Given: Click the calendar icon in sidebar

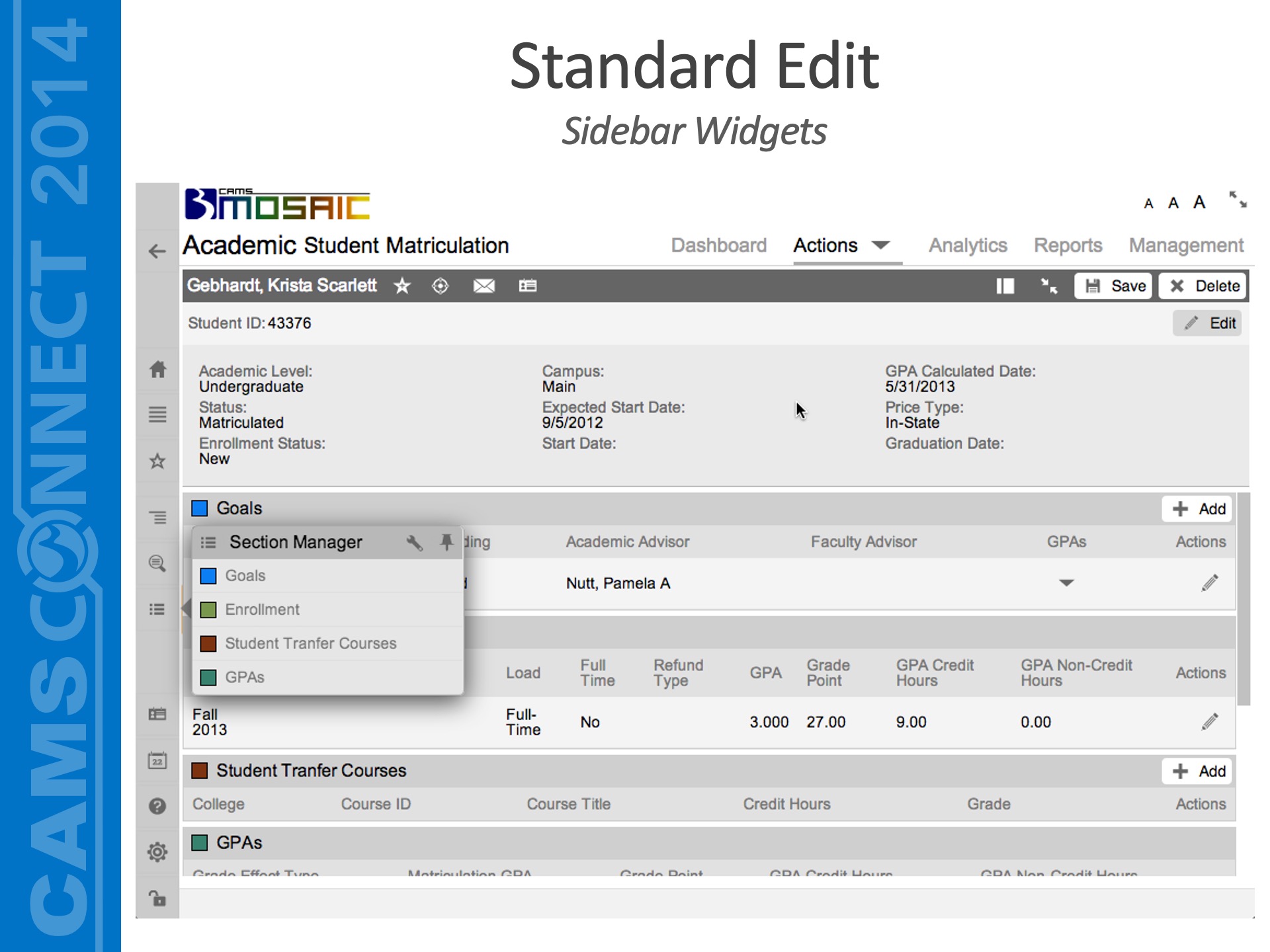Looking at the screenshot, I should coord(157,760).
